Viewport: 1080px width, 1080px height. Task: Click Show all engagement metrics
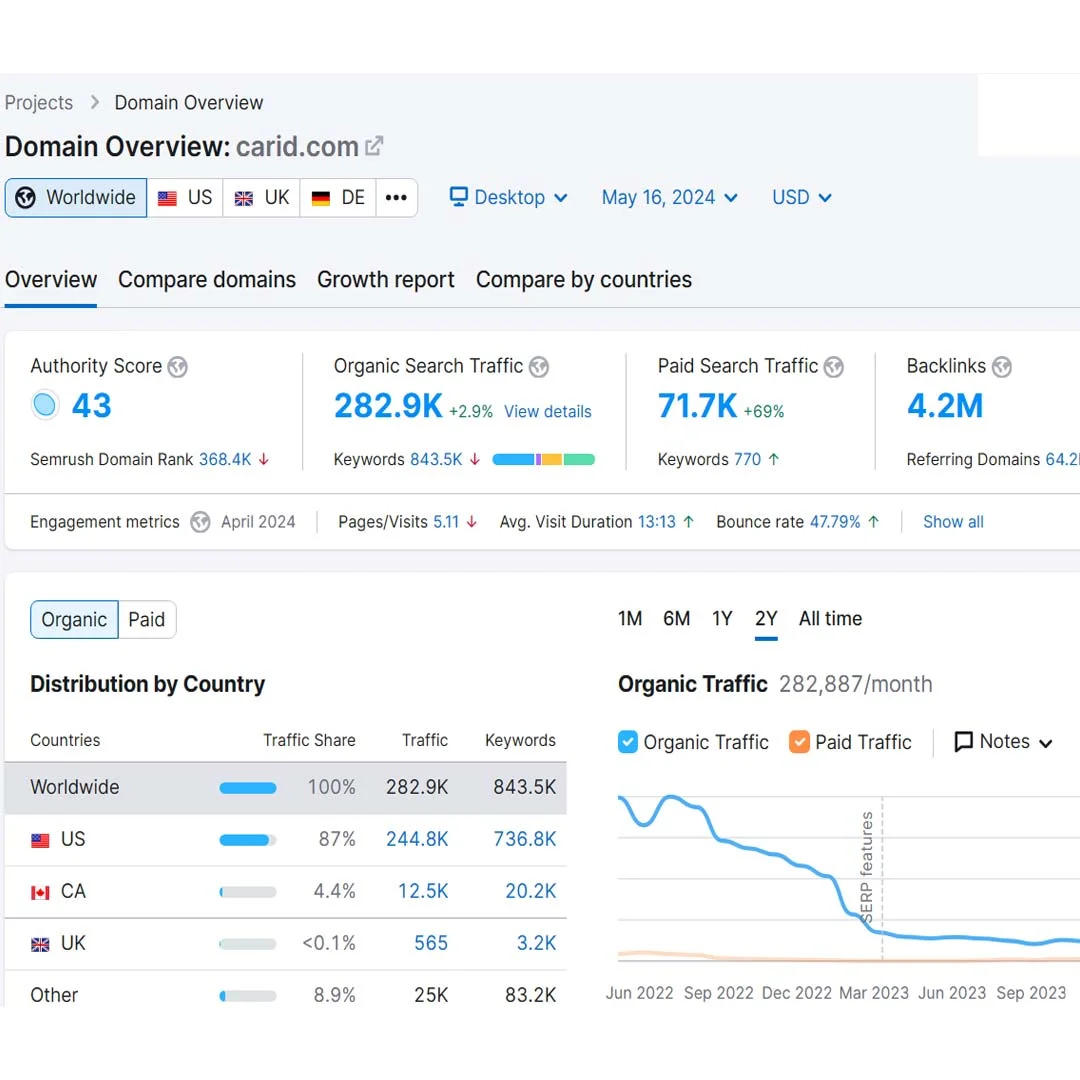[953, 522]
